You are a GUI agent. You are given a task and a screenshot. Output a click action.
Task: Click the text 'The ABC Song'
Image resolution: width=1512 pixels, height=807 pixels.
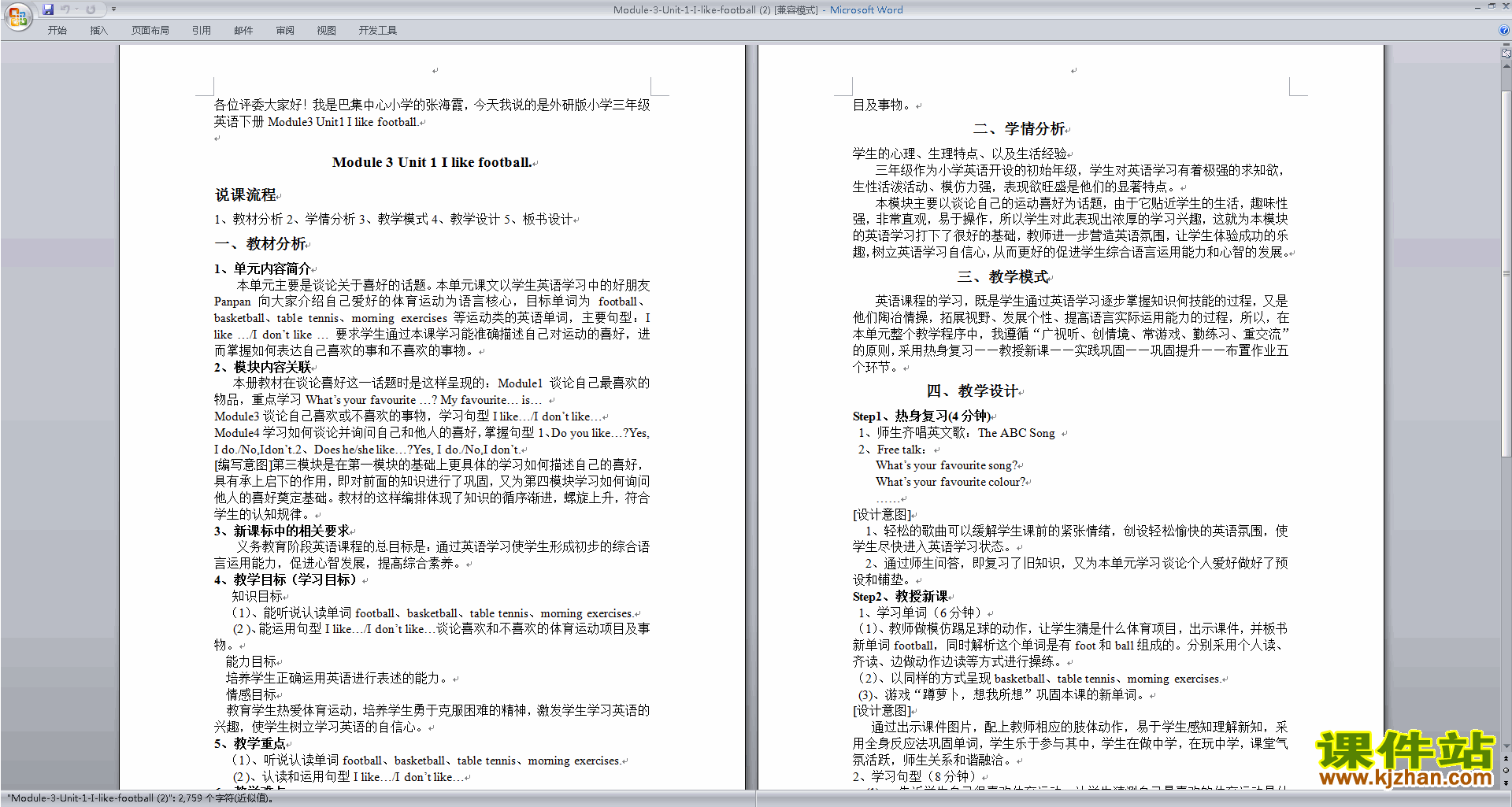(1016, 433)
